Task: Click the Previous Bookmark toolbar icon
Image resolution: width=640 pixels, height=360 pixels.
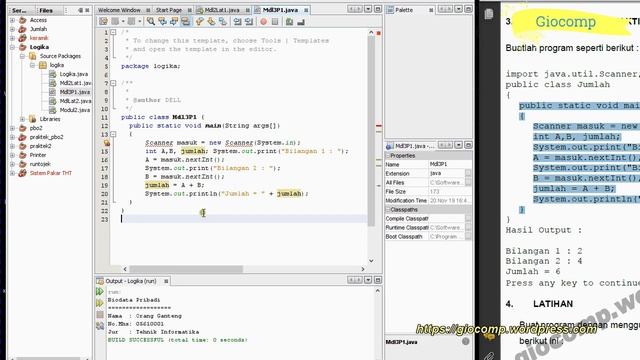Action: 200,21
